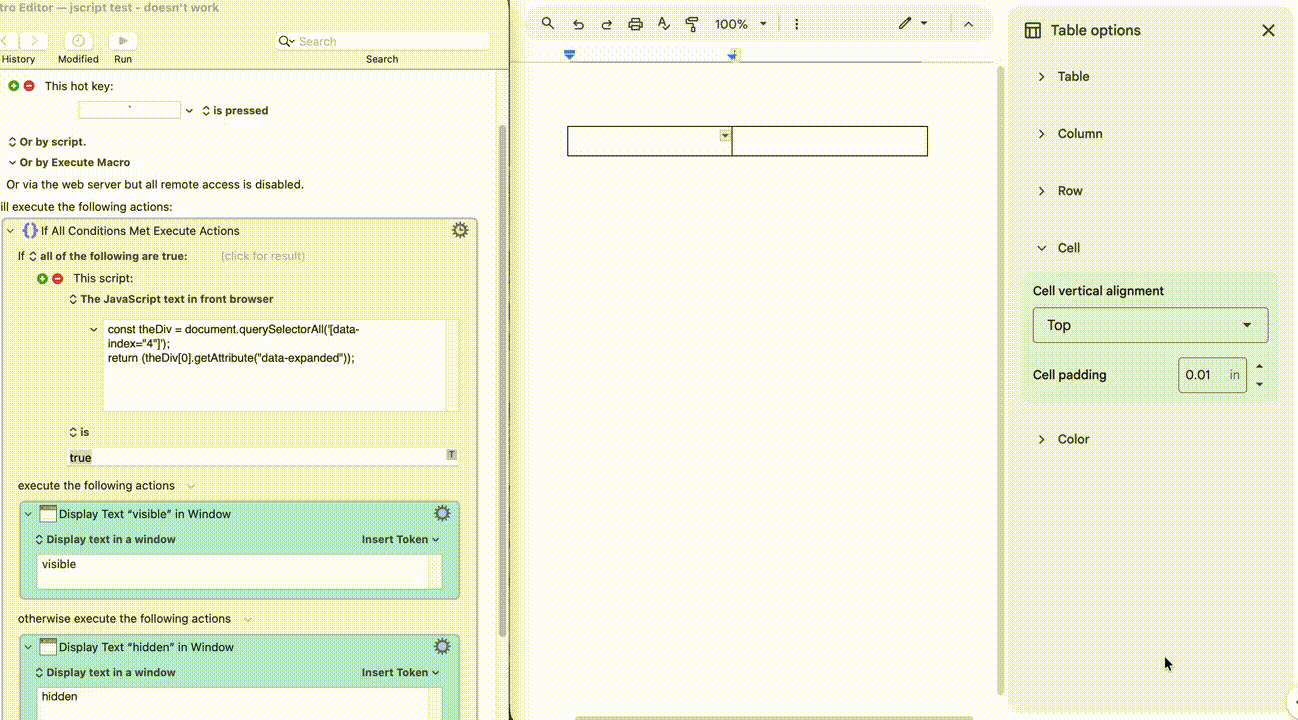The width and height of the screenshot is (1298, 720).
Task: Open the 100% zoom level dropdown
Action: 741,24
